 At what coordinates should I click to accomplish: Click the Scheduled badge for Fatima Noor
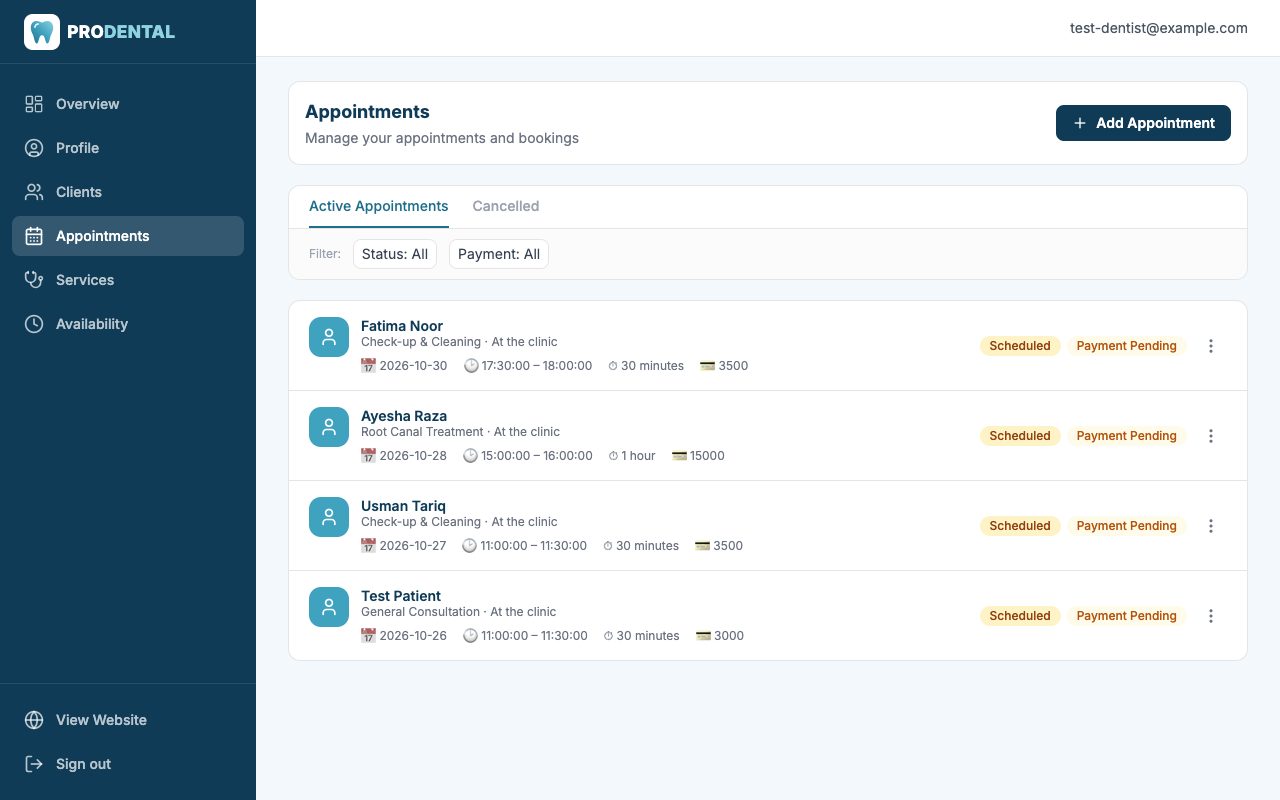pyautogui.click(x=1020, y=346)
